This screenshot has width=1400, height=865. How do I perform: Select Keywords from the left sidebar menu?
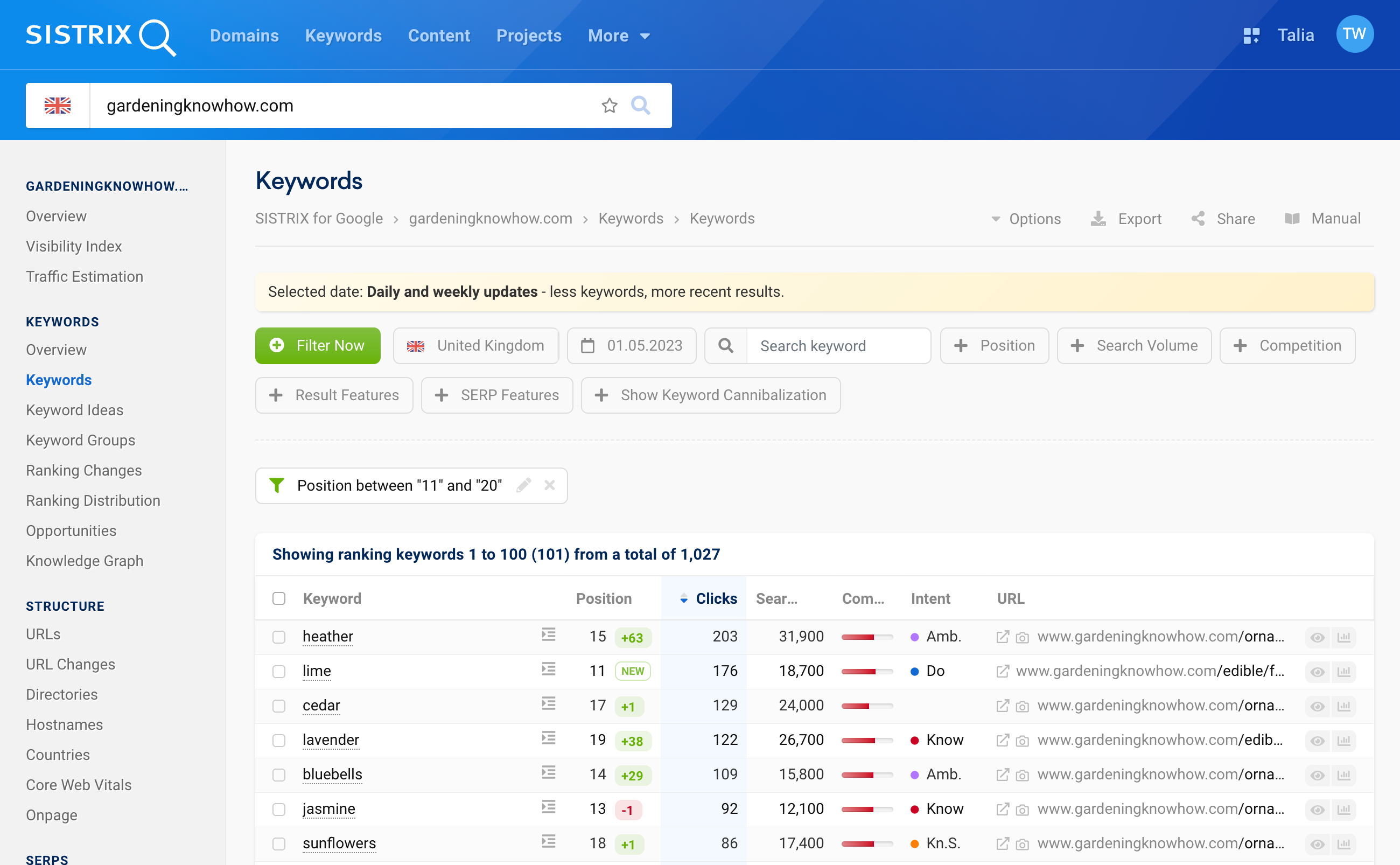58,379
